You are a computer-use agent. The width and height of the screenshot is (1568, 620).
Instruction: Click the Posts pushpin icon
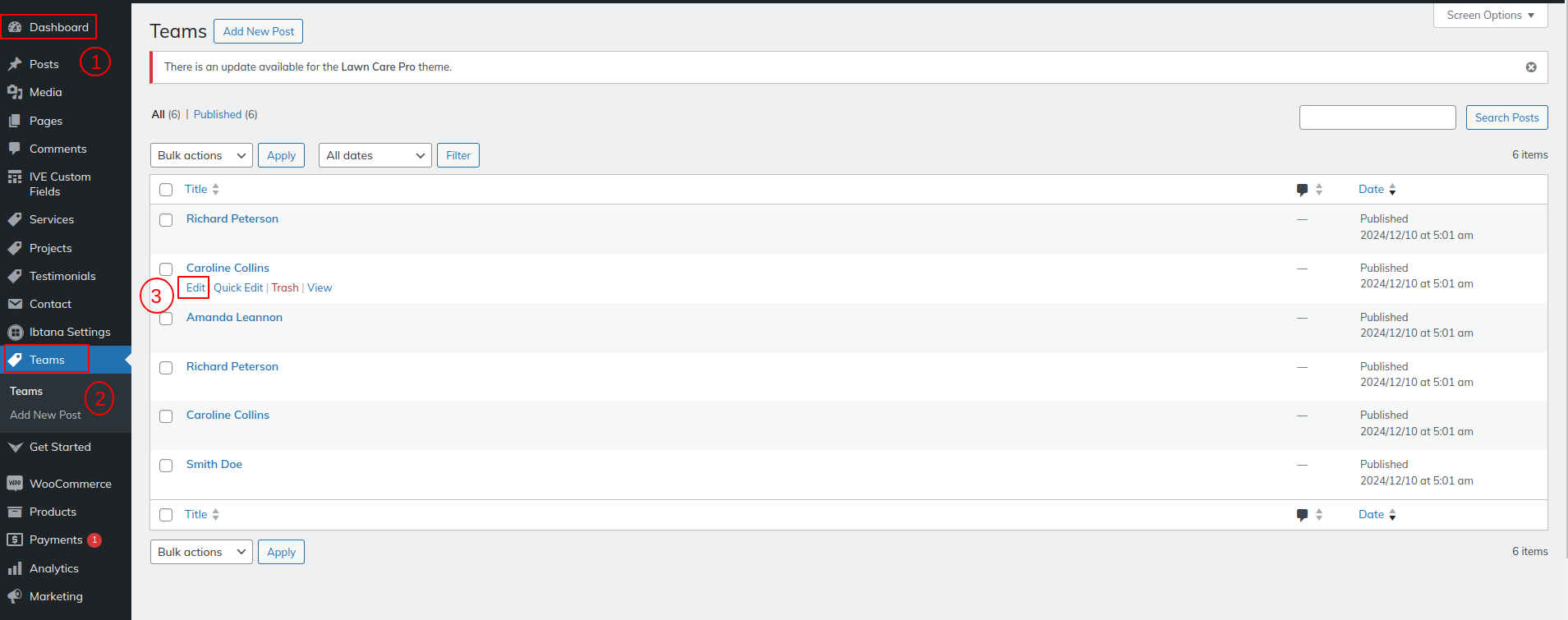[15, 64]
